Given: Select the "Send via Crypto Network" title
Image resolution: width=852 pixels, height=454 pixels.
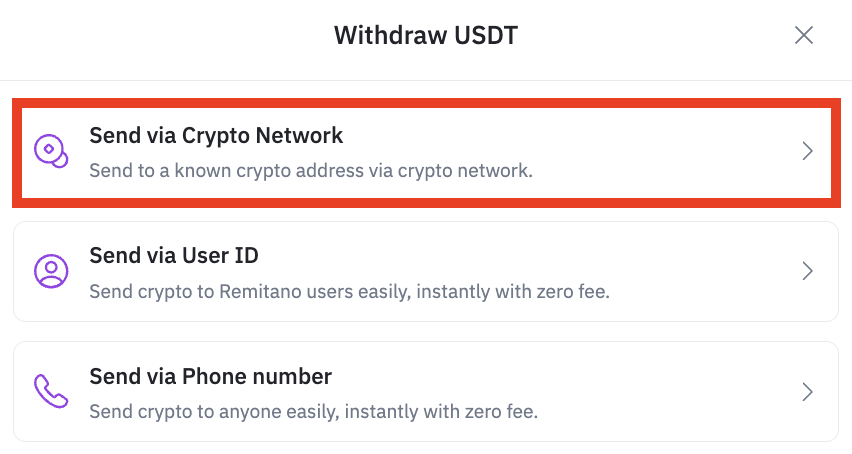Looking at the screenshot, I should (216, 135).
